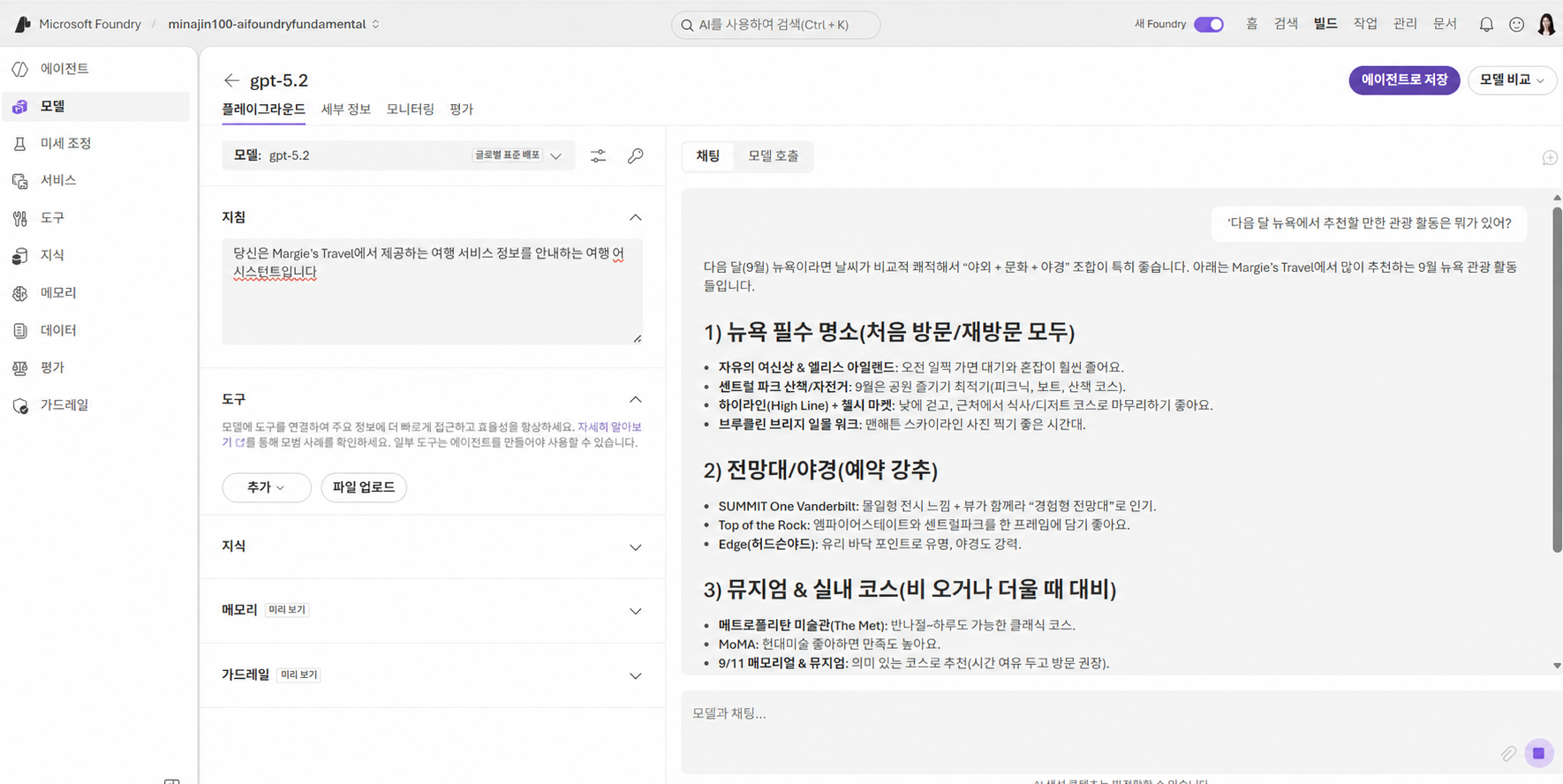1563x784 pixels.
Task: Select the 채팅 tab
Action: tap(707, 156)
